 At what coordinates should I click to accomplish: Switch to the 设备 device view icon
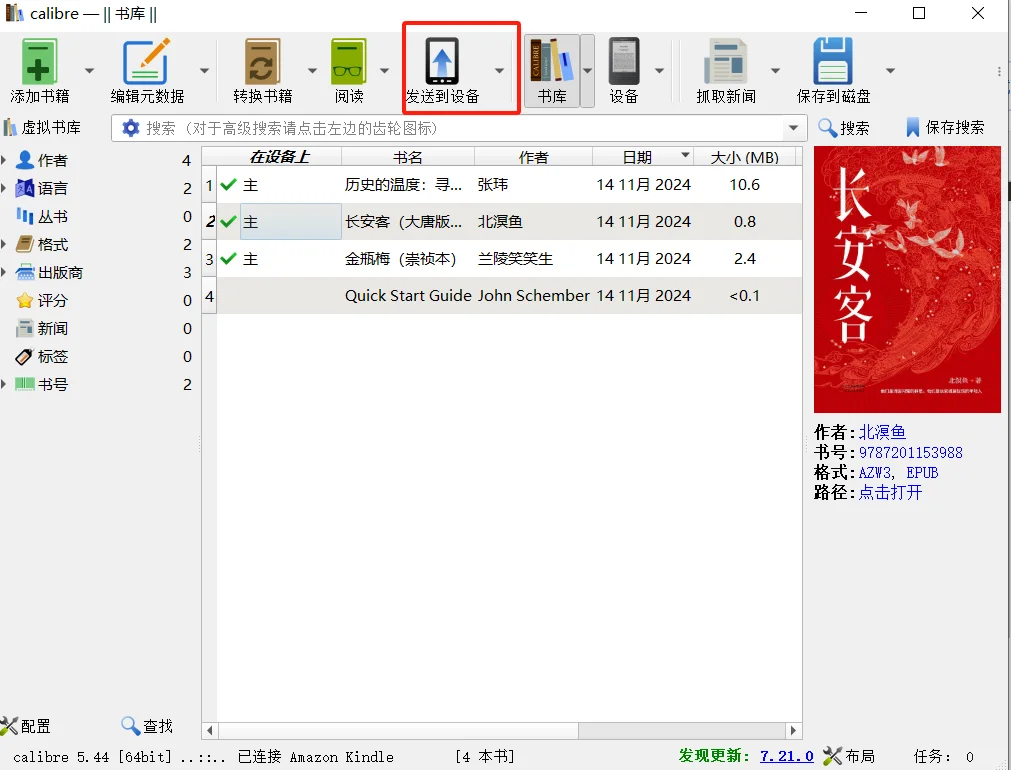(x=623, y=62)
